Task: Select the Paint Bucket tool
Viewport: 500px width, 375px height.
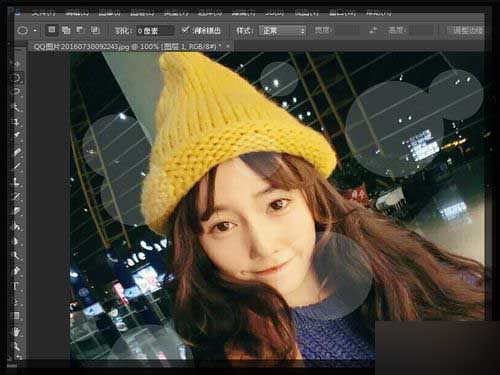Action: [16, 226]
